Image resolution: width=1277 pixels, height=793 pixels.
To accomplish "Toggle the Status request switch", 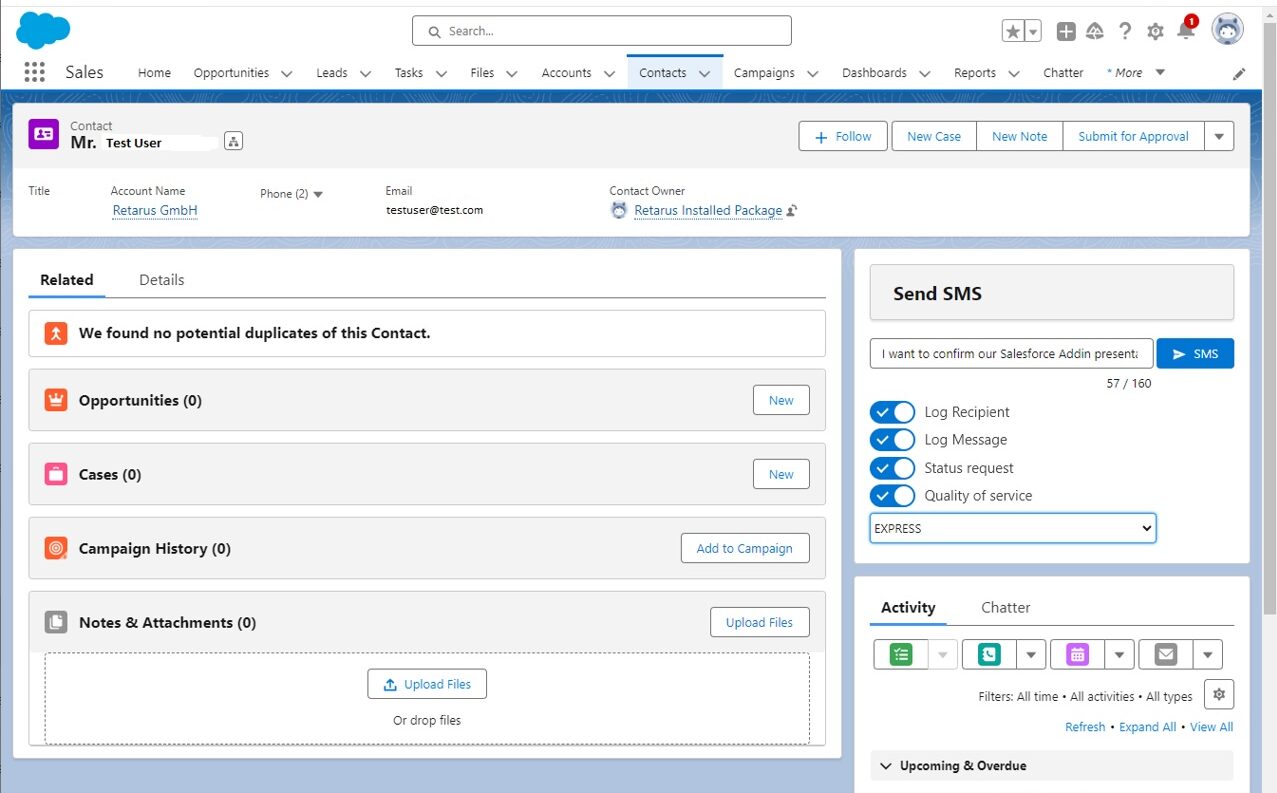I will coord(892,468).
